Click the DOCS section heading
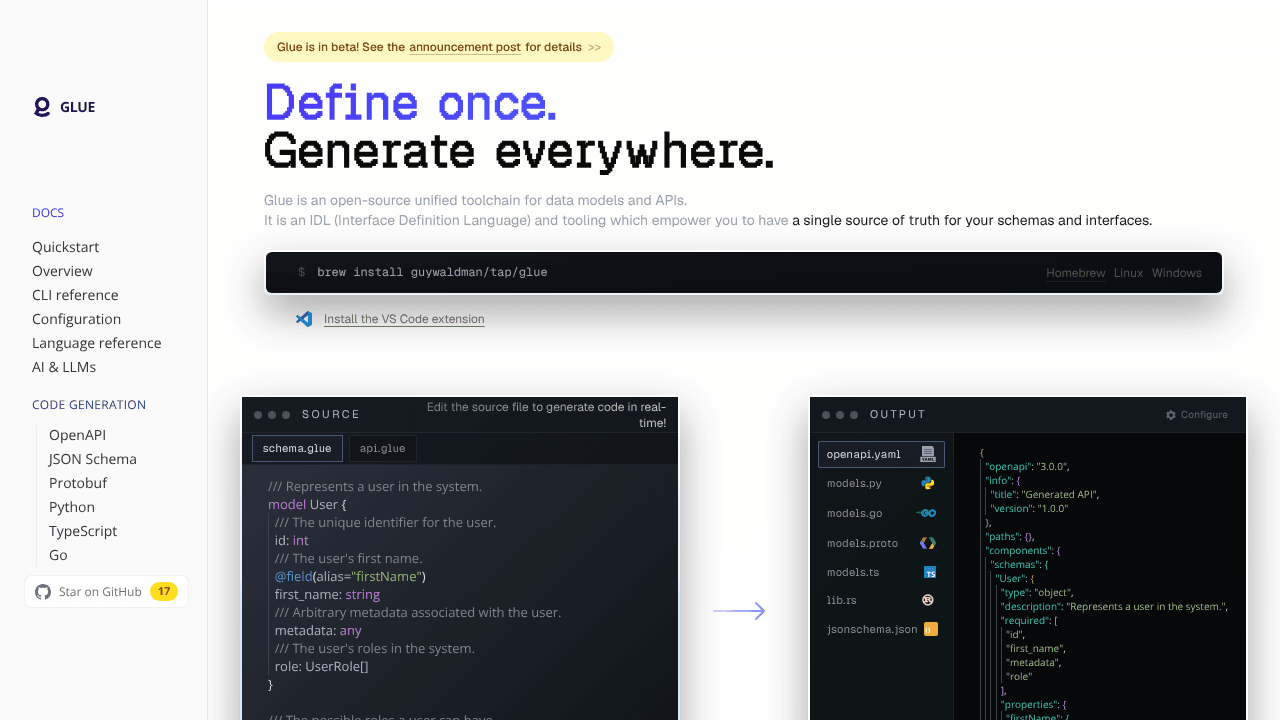Screen dimensions: 1280x720 point(48,213)
